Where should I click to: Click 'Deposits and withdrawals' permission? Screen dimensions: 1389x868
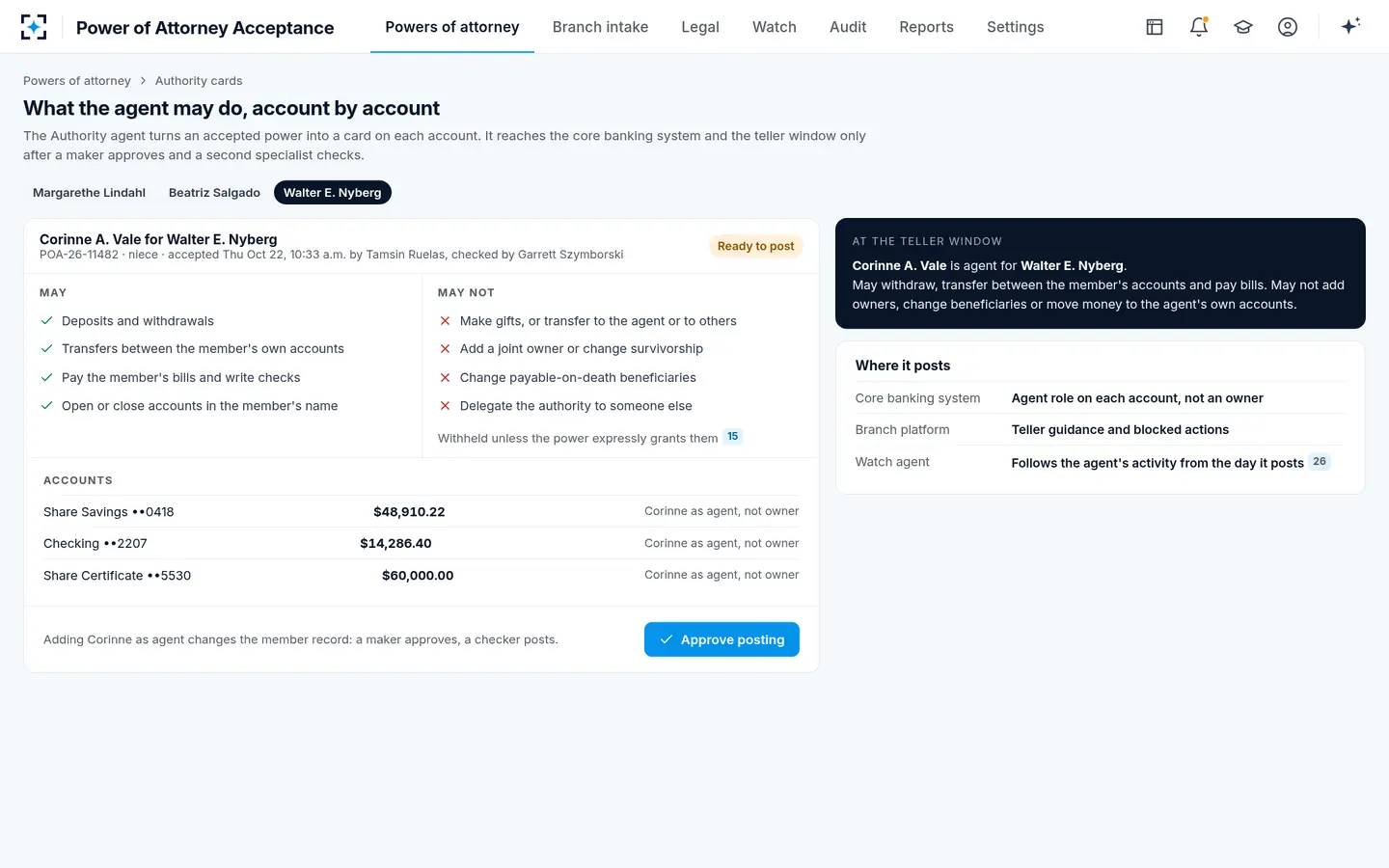click(138, 321)
